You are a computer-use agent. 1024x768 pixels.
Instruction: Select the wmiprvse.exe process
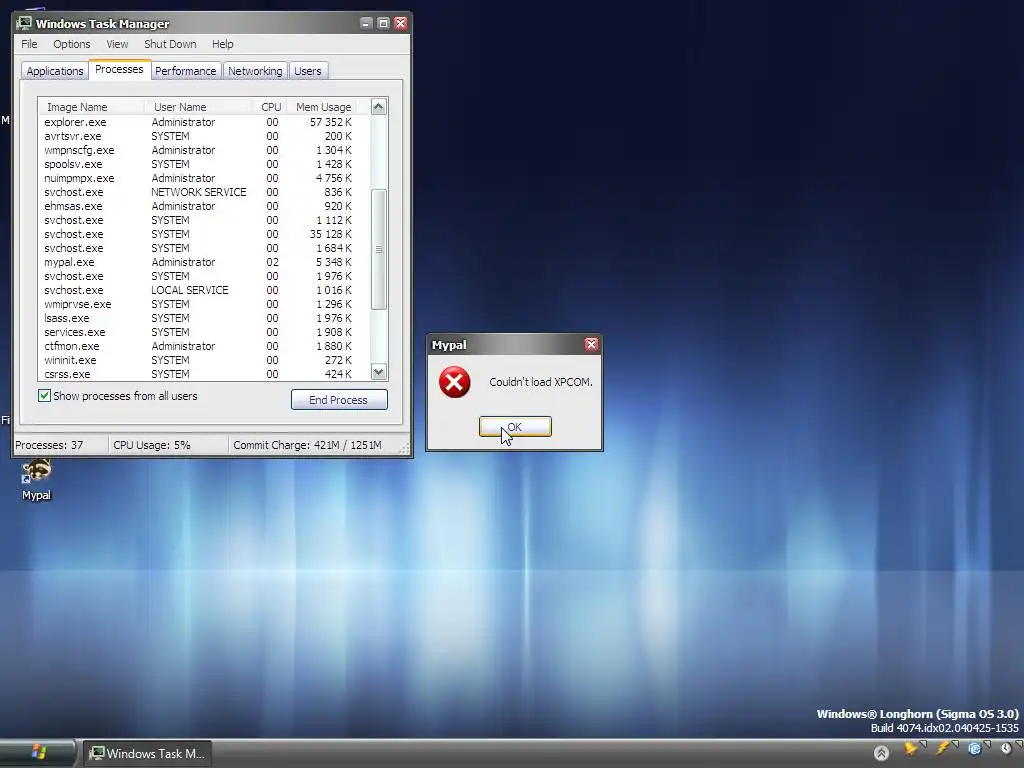click(x=204, y=304)
